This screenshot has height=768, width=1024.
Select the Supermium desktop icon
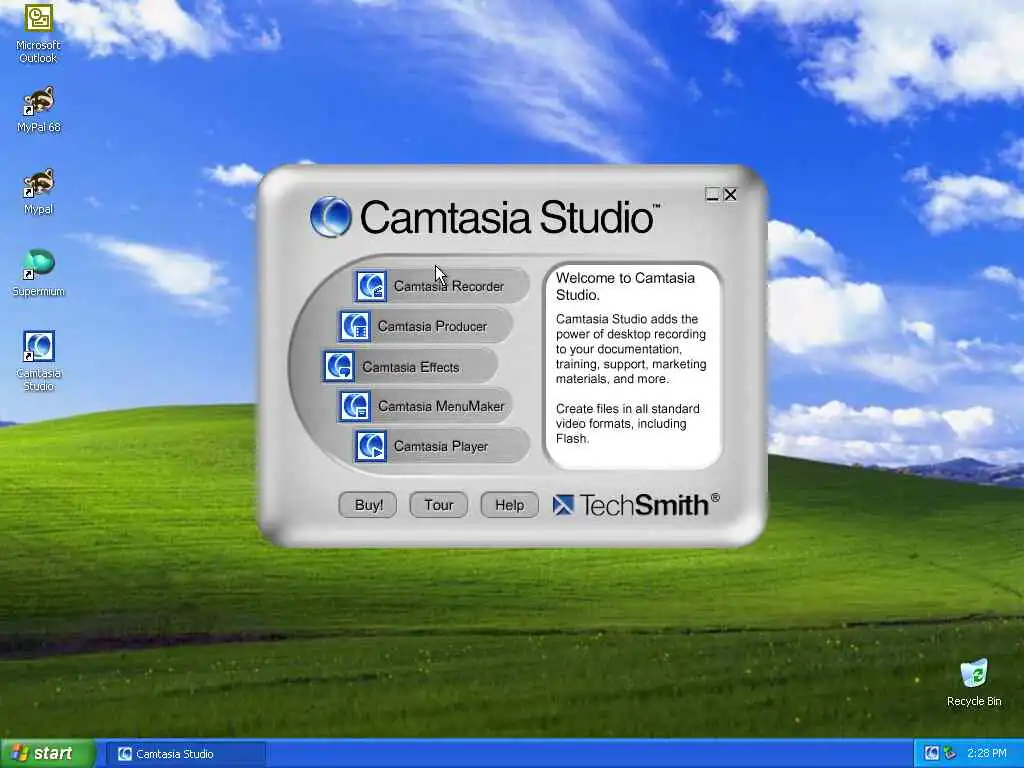(39, 273)
